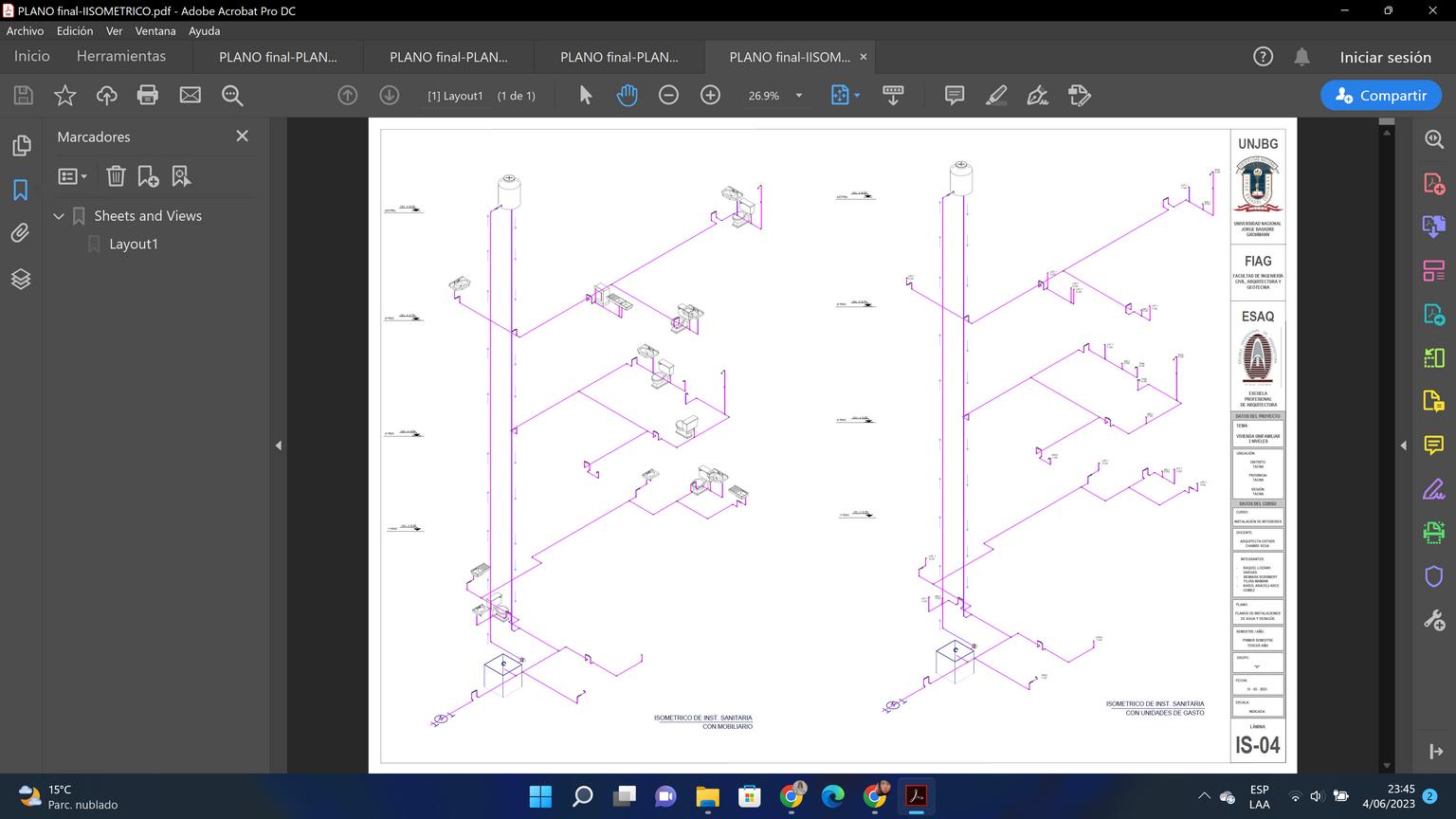Open page thumbnails panel icon
This screenshot has width=1456, height=819.
[x=21, y=145]
